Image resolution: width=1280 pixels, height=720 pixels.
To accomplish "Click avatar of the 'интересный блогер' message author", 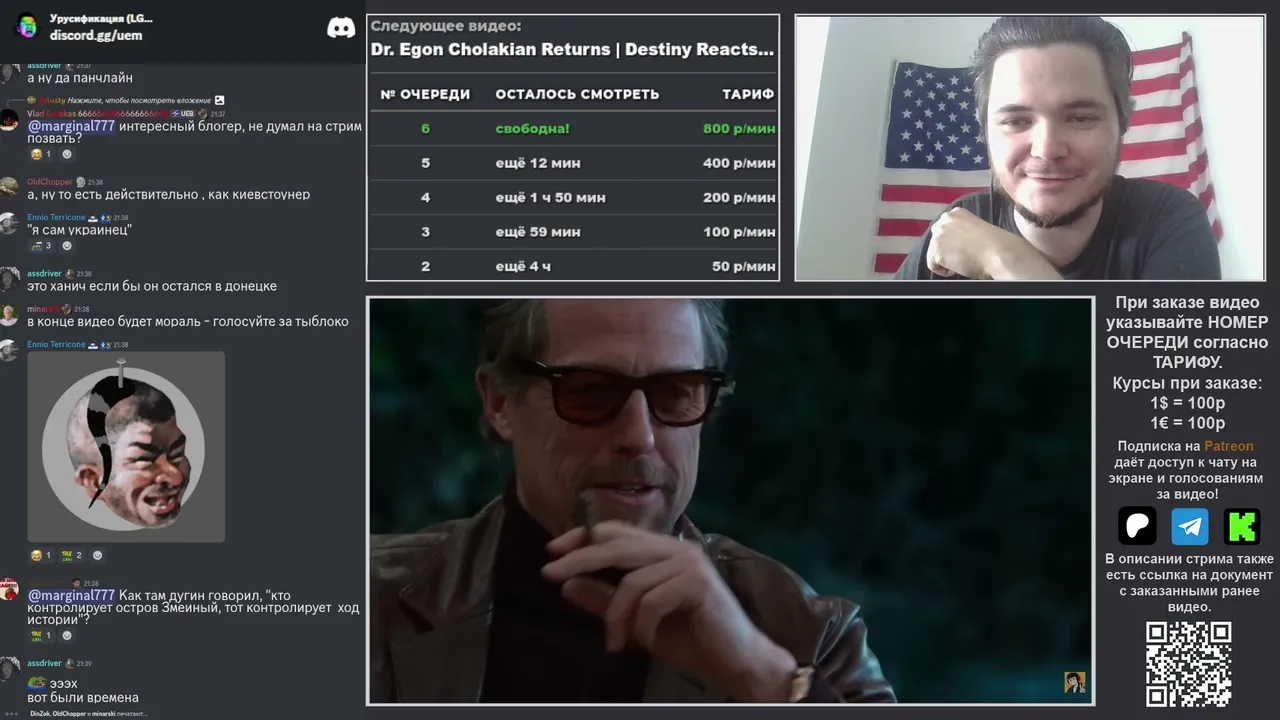I will pyautogui.click(x=9, y=119).
